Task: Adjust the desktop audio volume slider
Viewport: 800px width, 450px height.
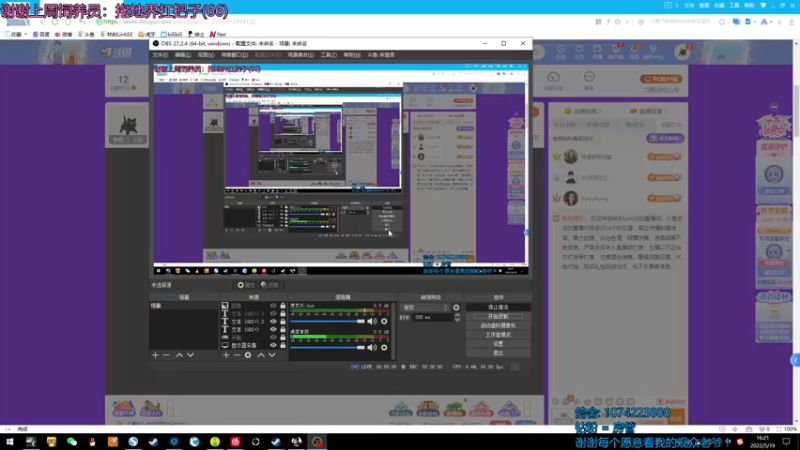Action: coord(328,347)
